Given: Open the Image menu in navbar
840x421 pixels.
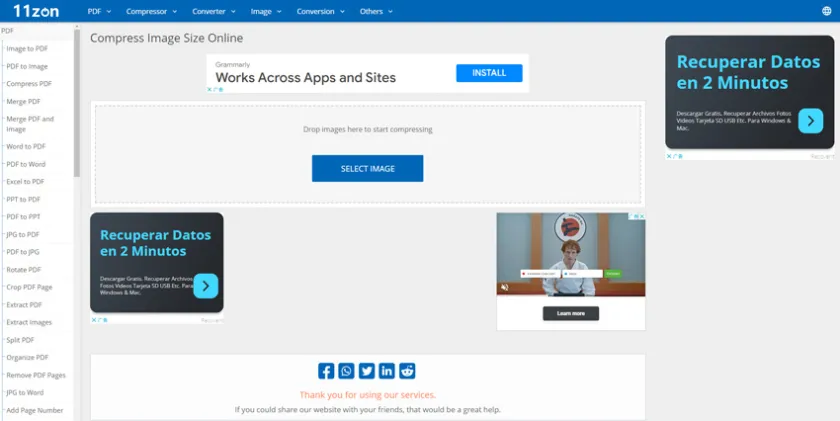Looking at the screenshot, I should point(265,12).
